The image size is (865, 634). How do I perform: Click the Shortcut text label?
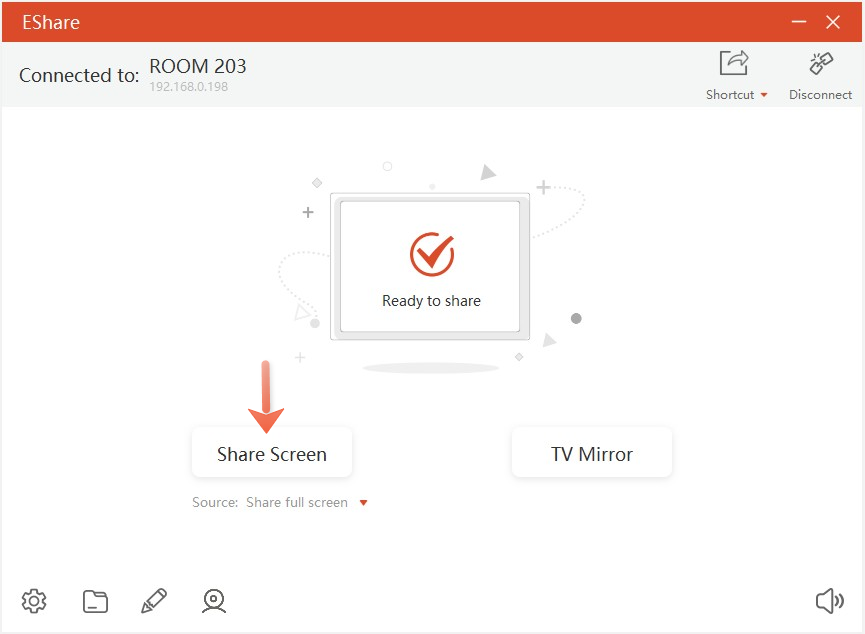pos(730,95)
